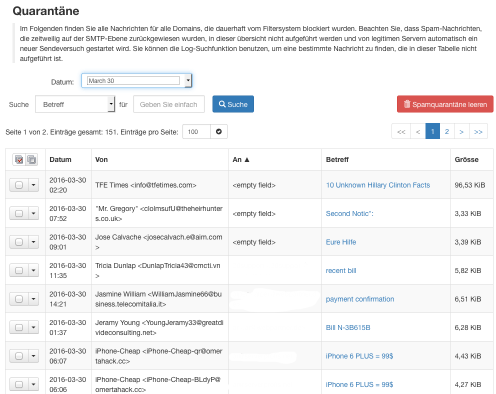The height and width of the screenshot is (394, 496).
Task: Open the 'Eure Hilfe' message link
Action: click(341, 242)
